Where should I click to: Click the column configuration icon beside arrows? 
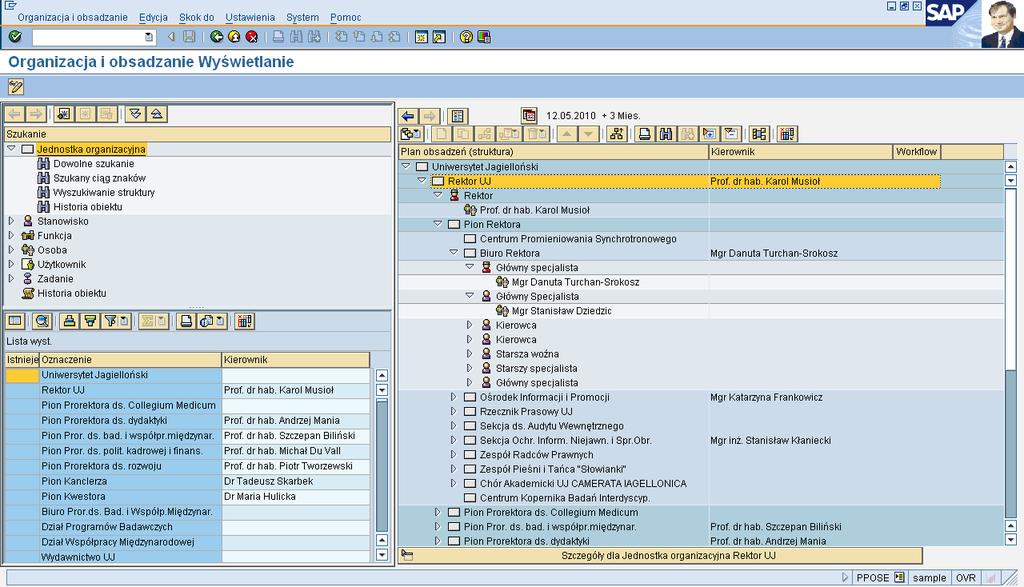(x=458, y=116)
